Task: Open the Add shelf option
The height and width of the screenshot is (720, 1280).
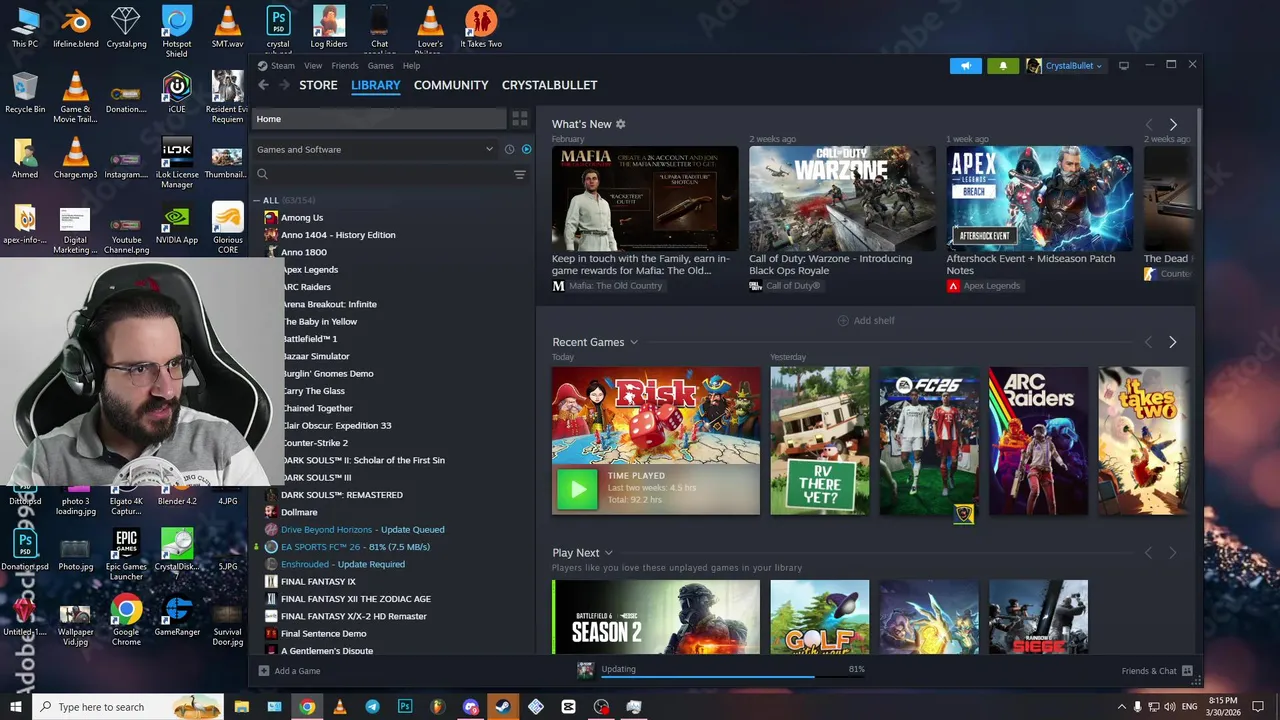Action: (866, 321)
